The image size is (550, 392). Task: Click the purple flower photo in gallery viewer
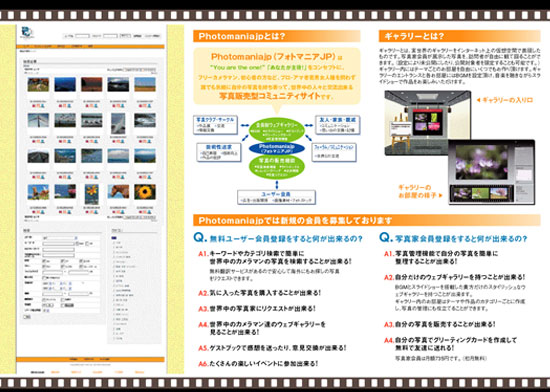[482, 162]
